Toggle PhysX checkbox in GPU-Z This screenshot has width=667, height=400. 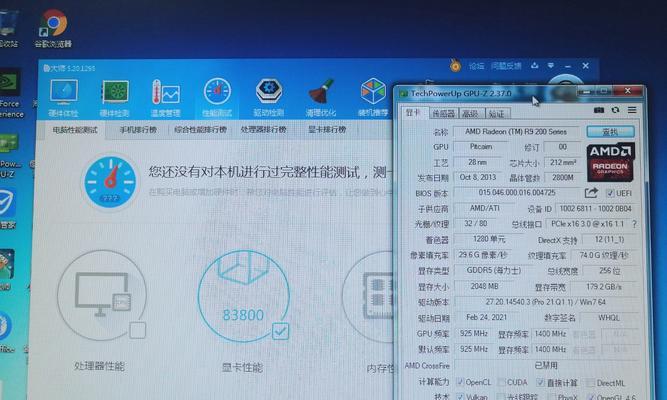tap(552, 397)
